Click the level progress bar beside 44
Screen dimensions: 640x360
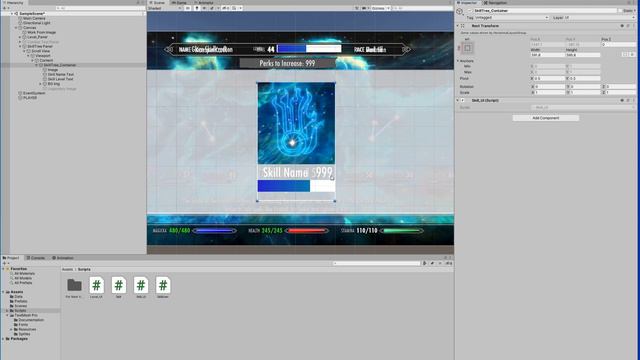[309, 49]
